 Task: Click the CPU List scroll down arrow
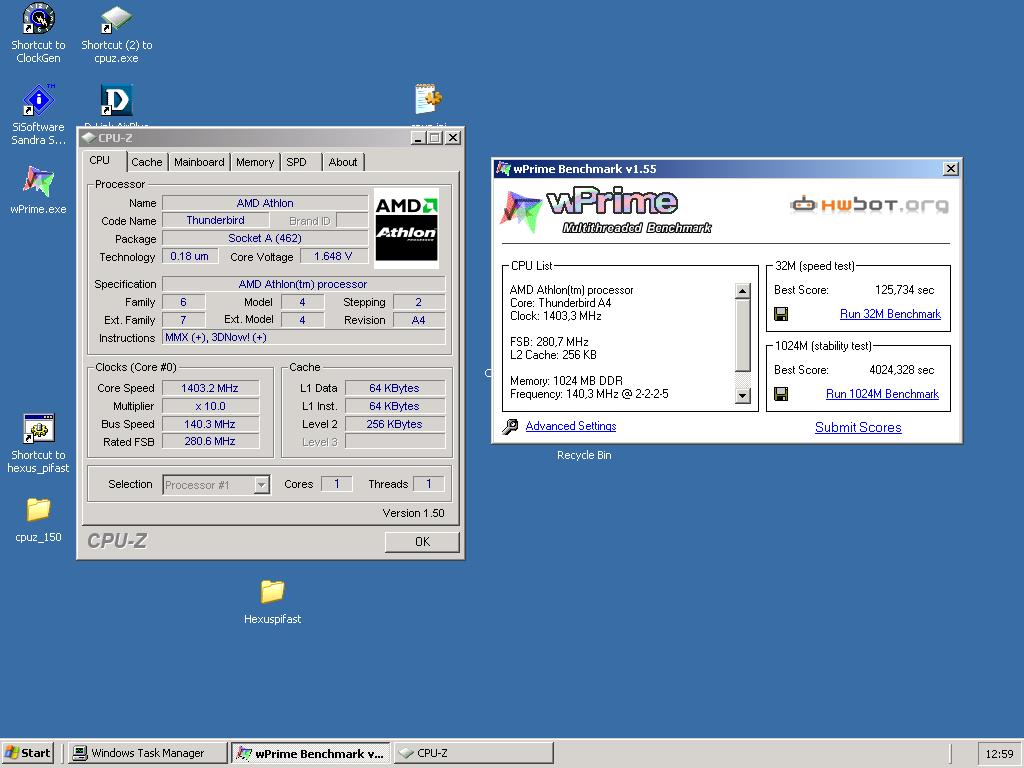[743, 395]
